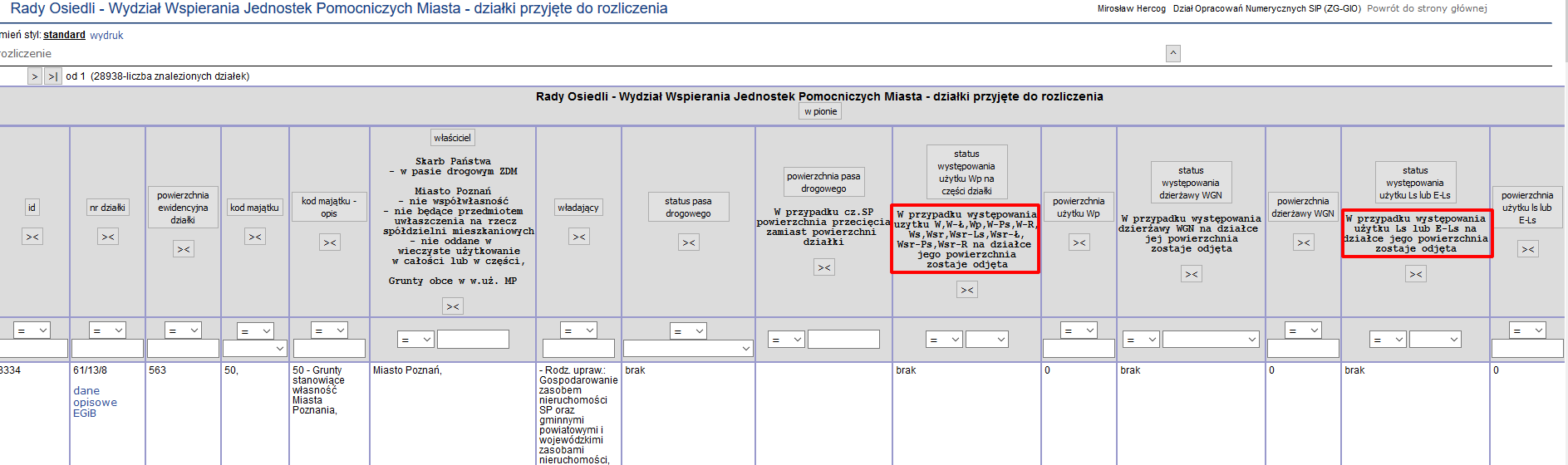This screenshot has width=1568, height=465.
Task: Open status dzierżawy WGN value dropdown
Action: click(x=1211, y=340)
